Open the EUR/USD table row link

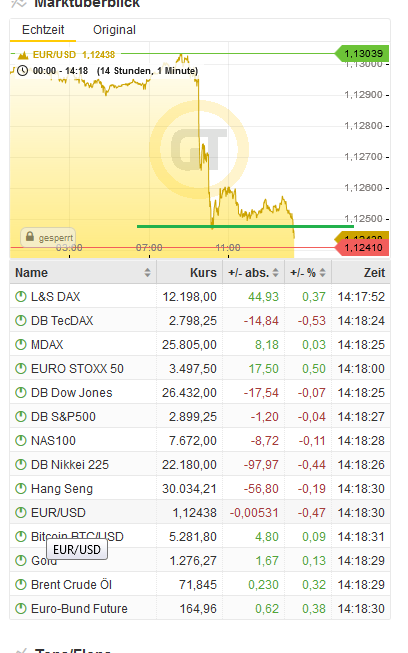pyautogui.click(x=58, y=513)
